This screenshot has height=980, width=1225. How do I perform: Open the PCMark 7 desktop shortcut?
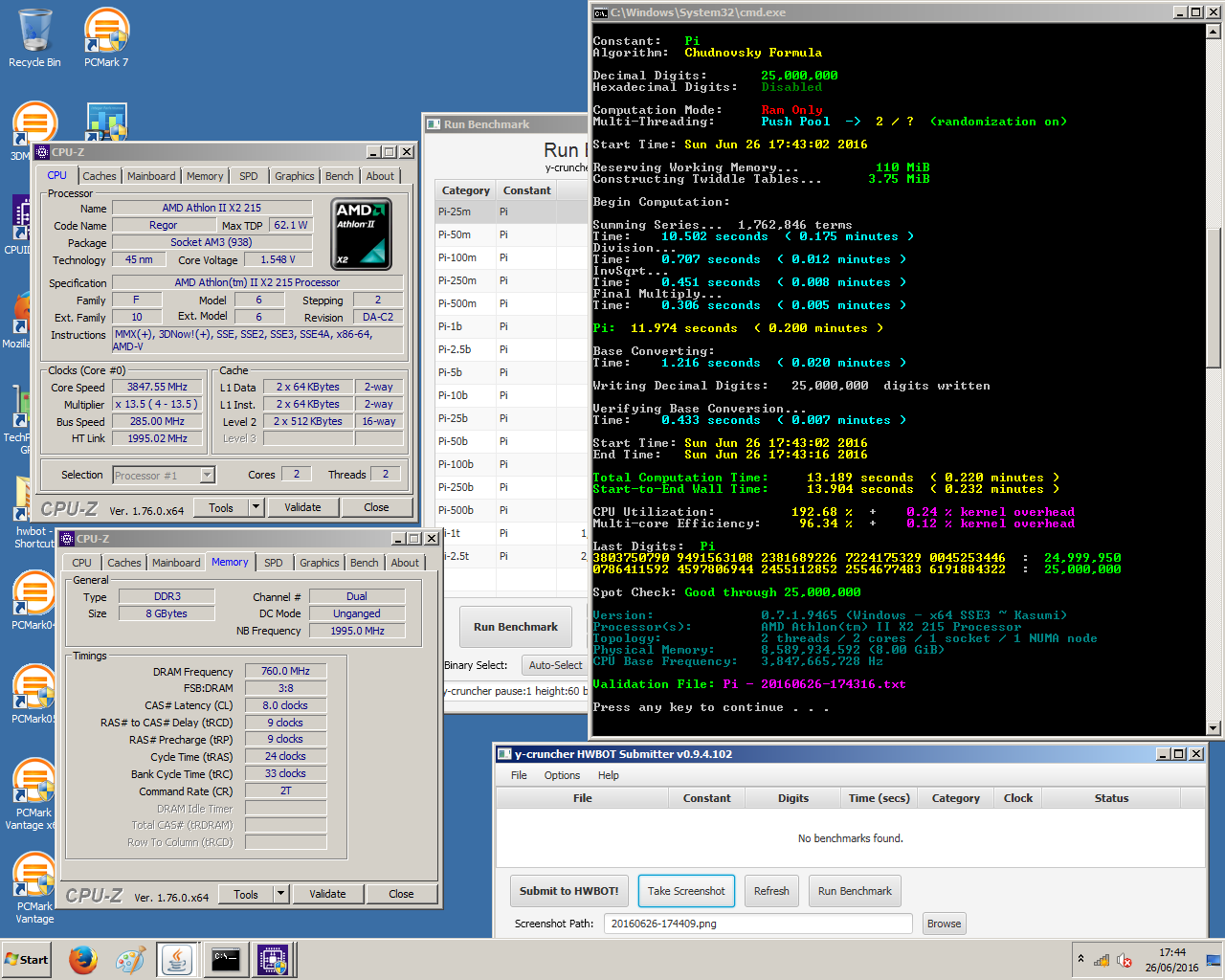106,38
